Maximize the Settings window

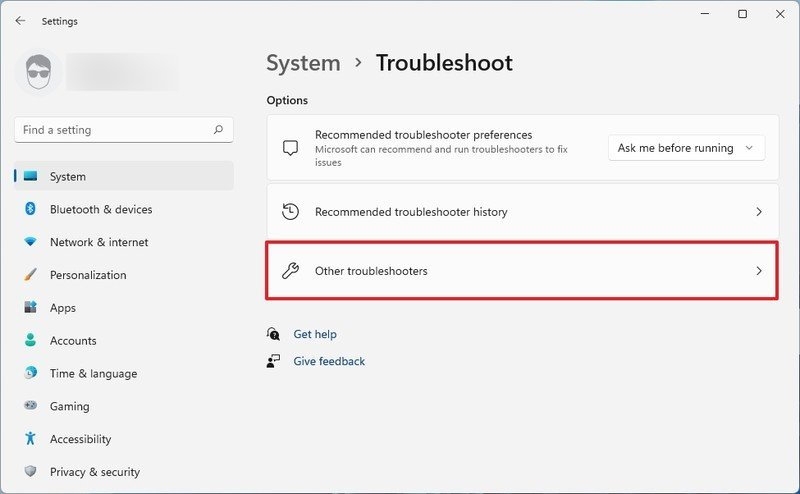(743, 14)
